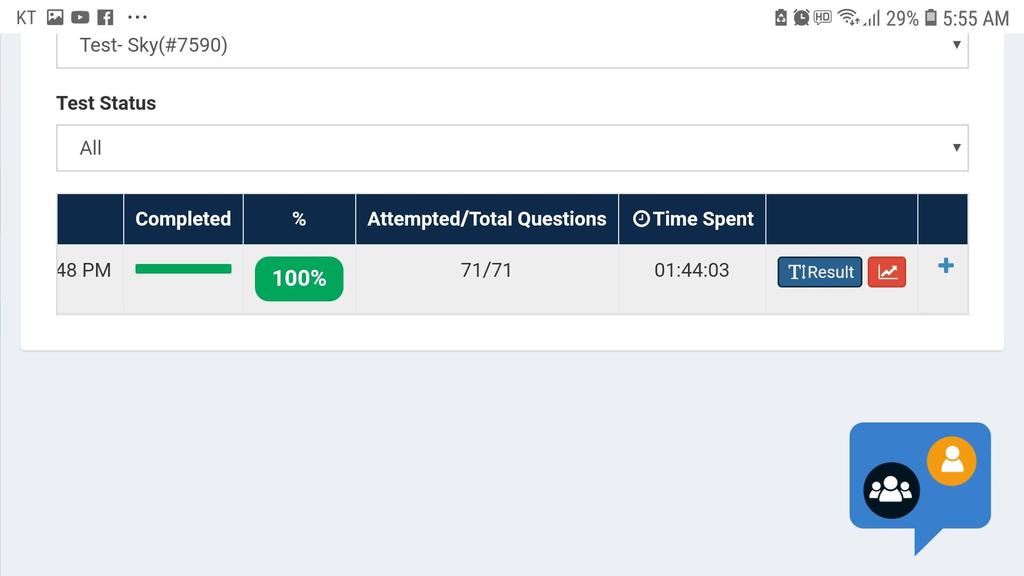
Task: Open the red performance chart icon
Action: click(x=886, y=272)
